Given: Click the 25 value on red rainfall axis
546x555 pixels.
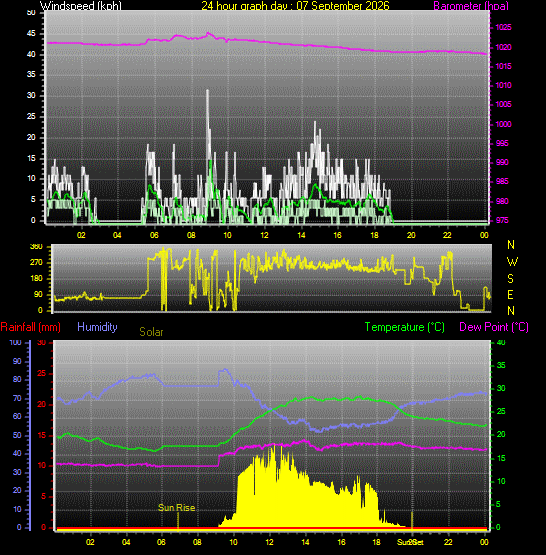Looking at the screenshot, I should tap(41, 373).
